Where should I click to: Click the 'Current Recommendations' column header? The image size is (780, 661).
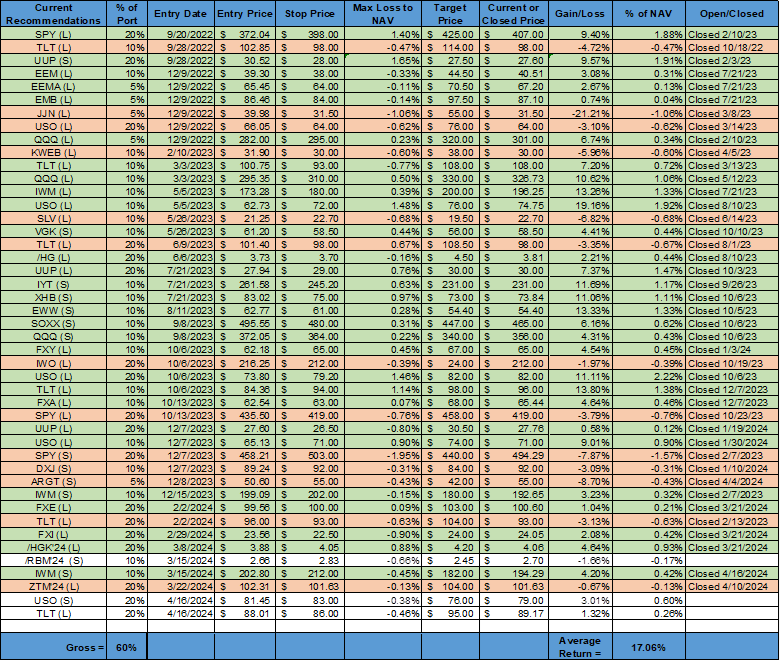tap(53, 14)
